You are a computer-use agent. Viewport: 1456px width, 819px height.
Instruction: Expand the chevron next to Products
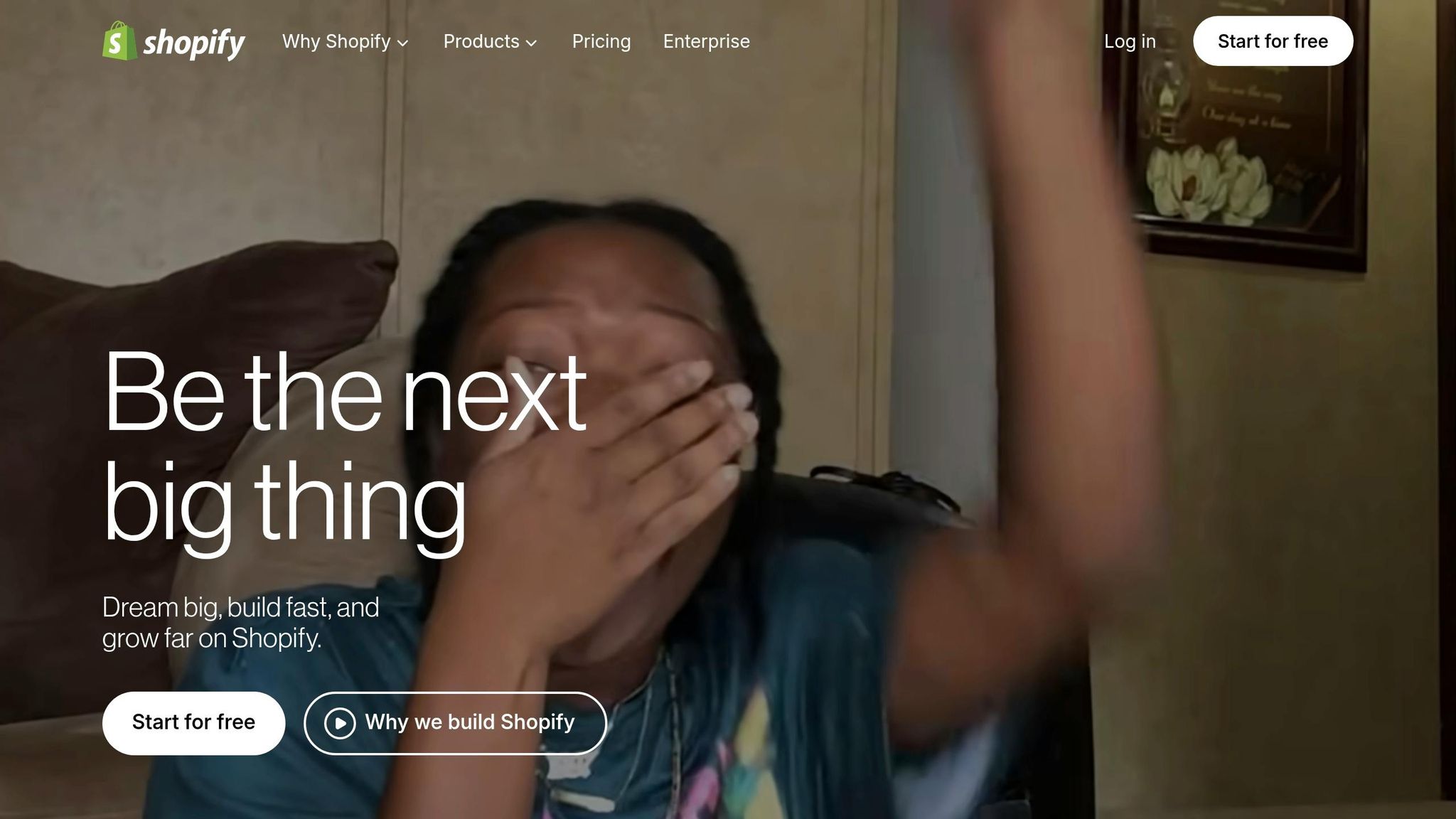point(531,43)
